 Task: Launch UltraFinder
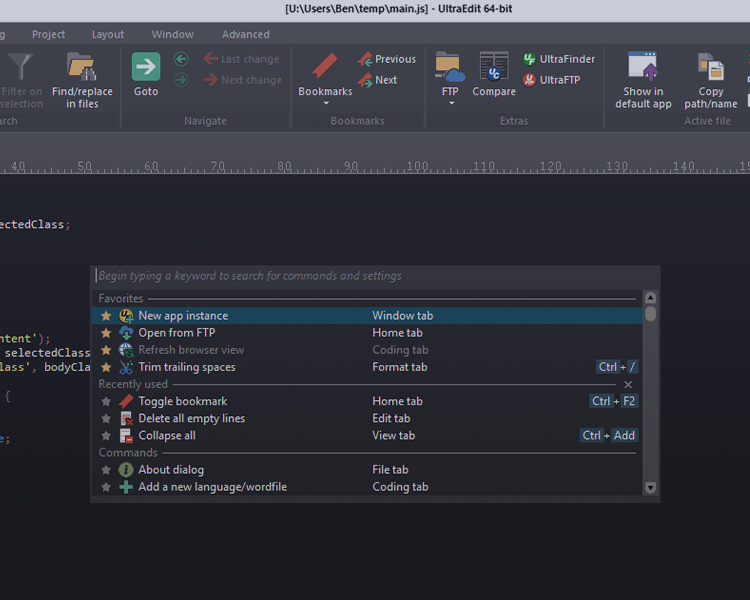pyautogui.click(x=559, y=59)
